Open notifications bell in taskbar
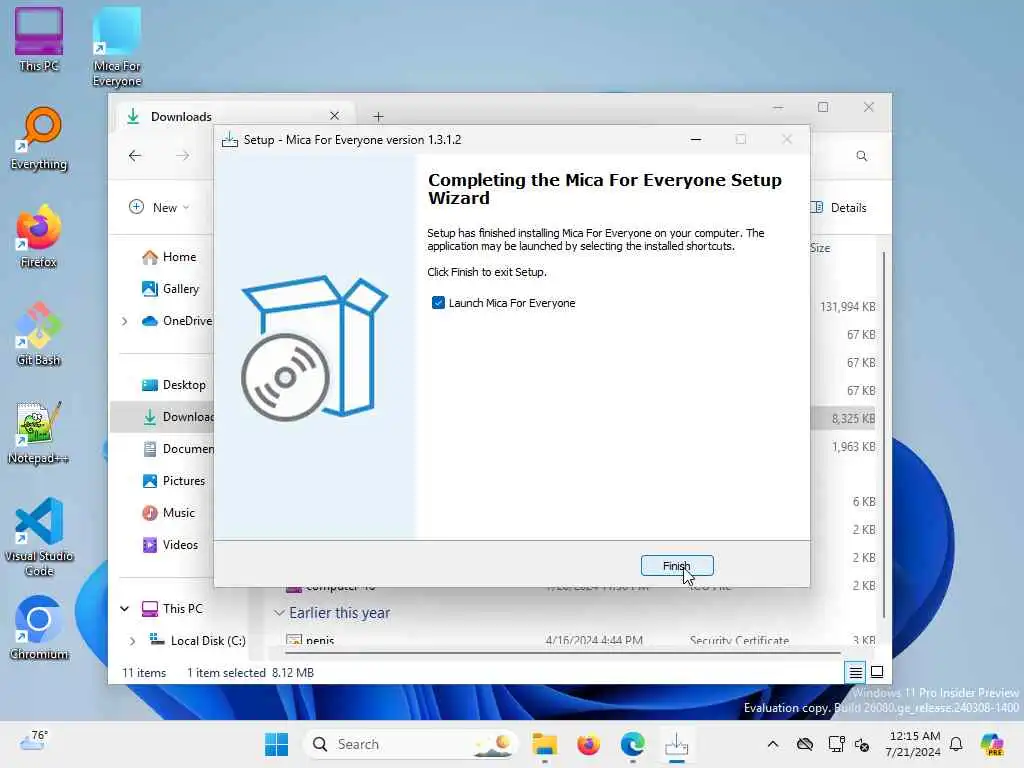 [x=956, y=744]
